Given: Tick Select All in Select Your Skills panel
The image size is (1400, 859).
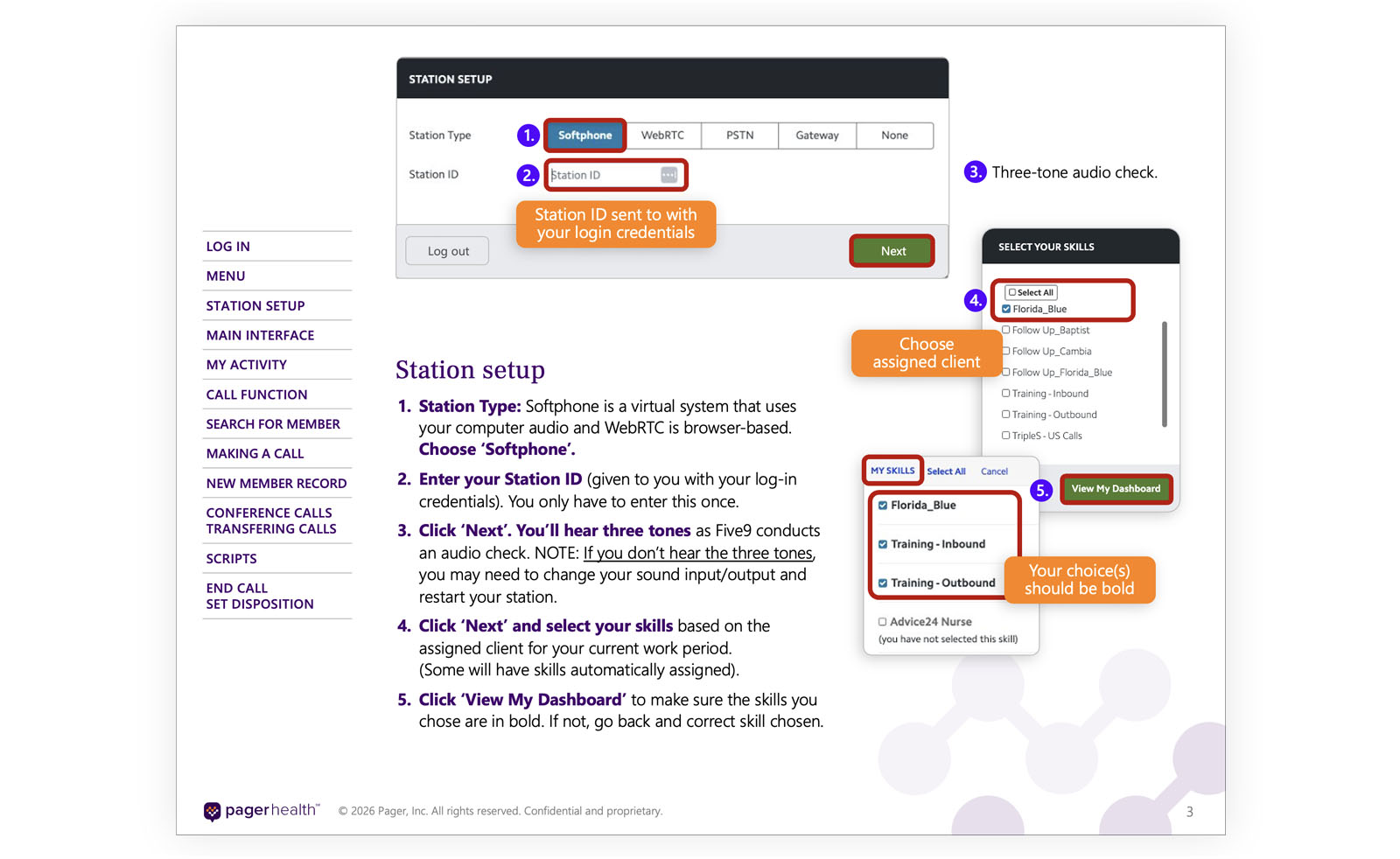Looking at the screenshot, I should 1011,293.
